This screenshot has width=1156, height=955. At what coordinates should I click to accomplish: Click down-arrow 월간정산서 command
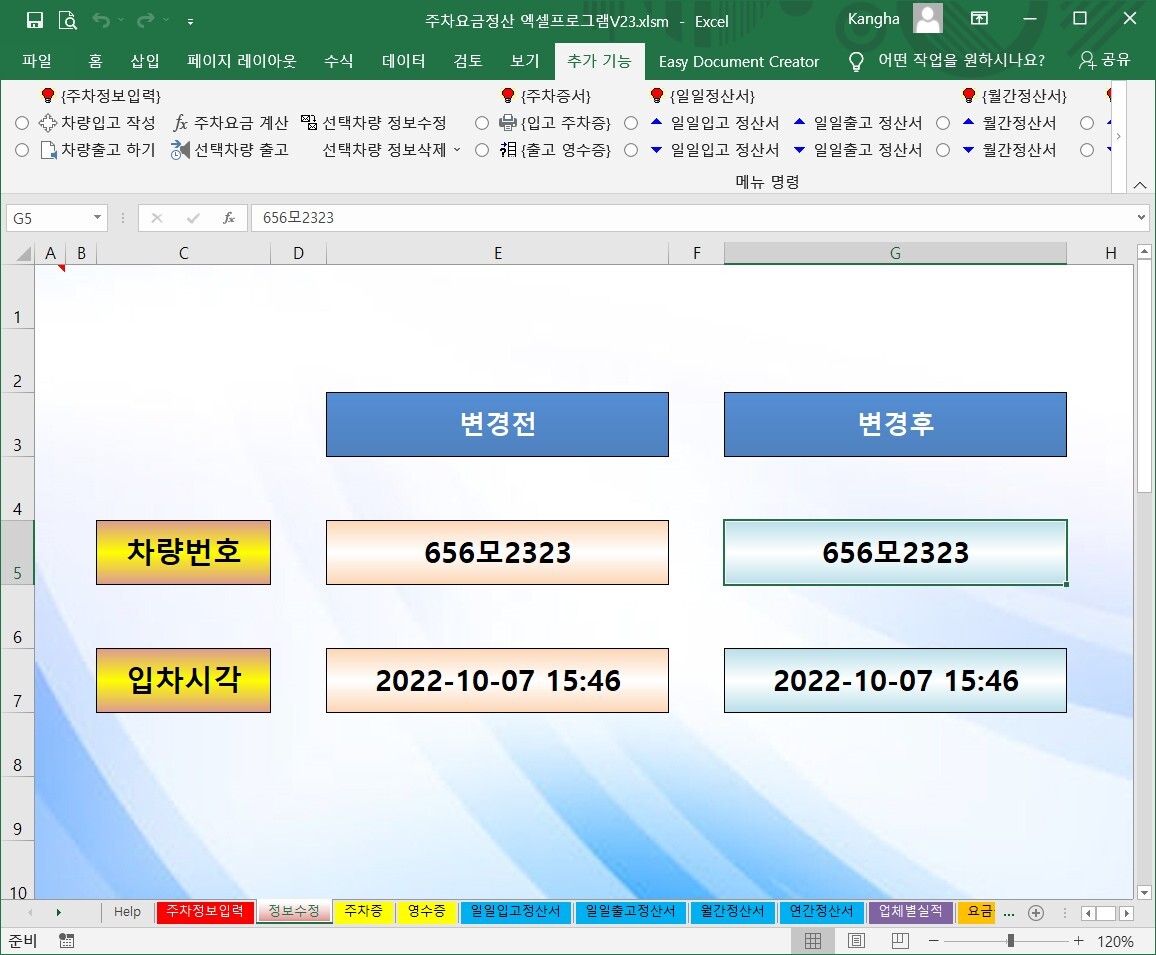point(1009,150)
